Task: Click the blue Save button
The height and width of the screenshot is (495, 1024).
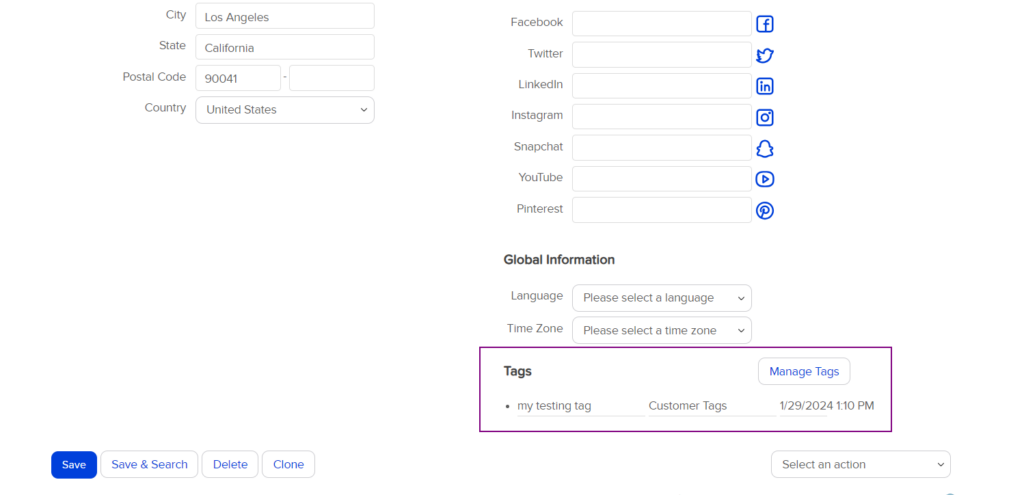Action: 74,464
